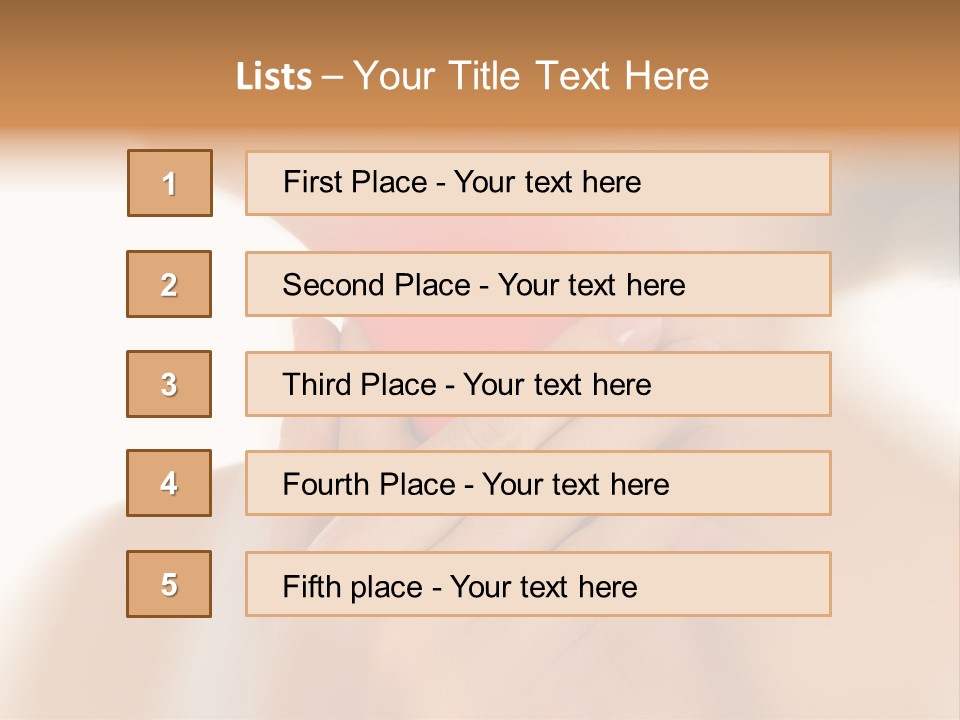The width and height of the screenshot is (960, 720).
Task: Click the number 4 square
Action: click(169, 484)
